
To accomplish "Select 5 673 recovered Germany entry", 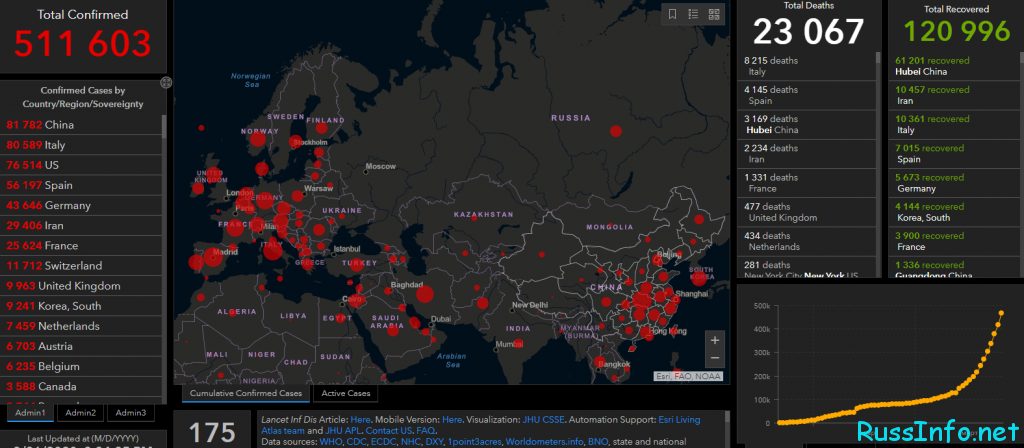I will tap(953, 183).
